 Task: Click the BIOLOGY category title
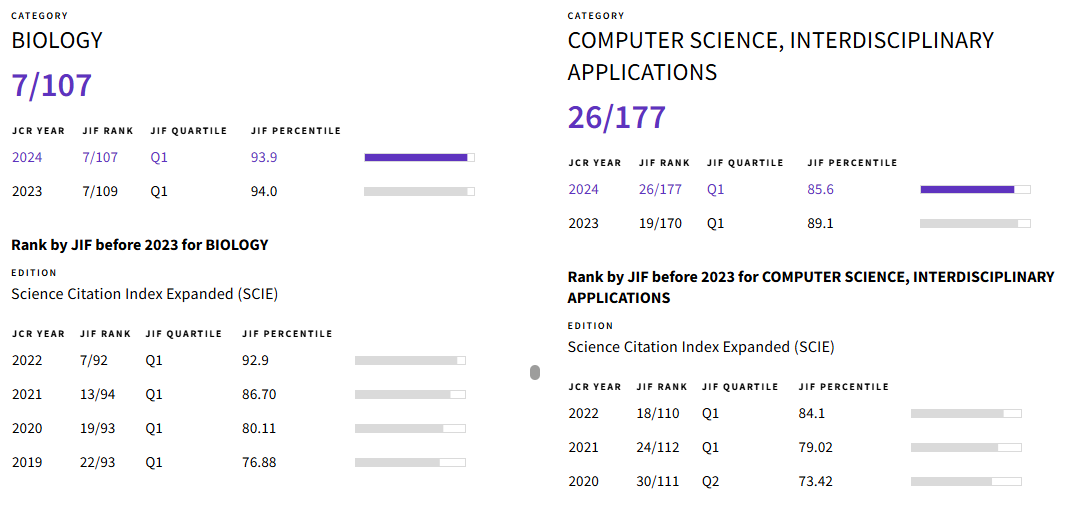[x=57, y=41]
